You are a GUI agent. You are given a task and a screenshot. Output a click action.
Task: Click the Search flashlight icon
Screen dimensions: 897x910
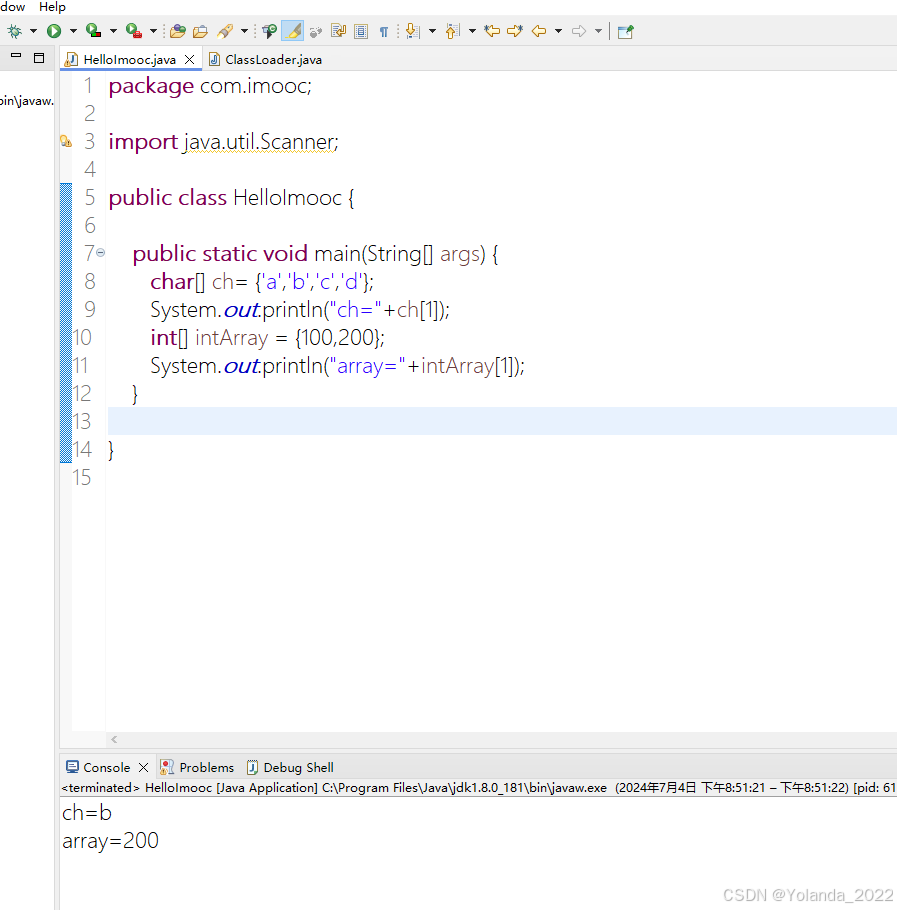click(226, 31)
